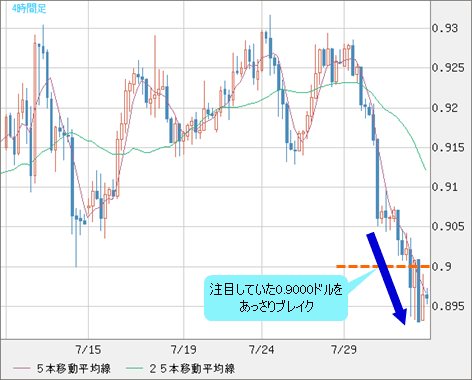The image size is (472, 380).
Task: Click the green 25-period average line end
Action: point(425,169)
